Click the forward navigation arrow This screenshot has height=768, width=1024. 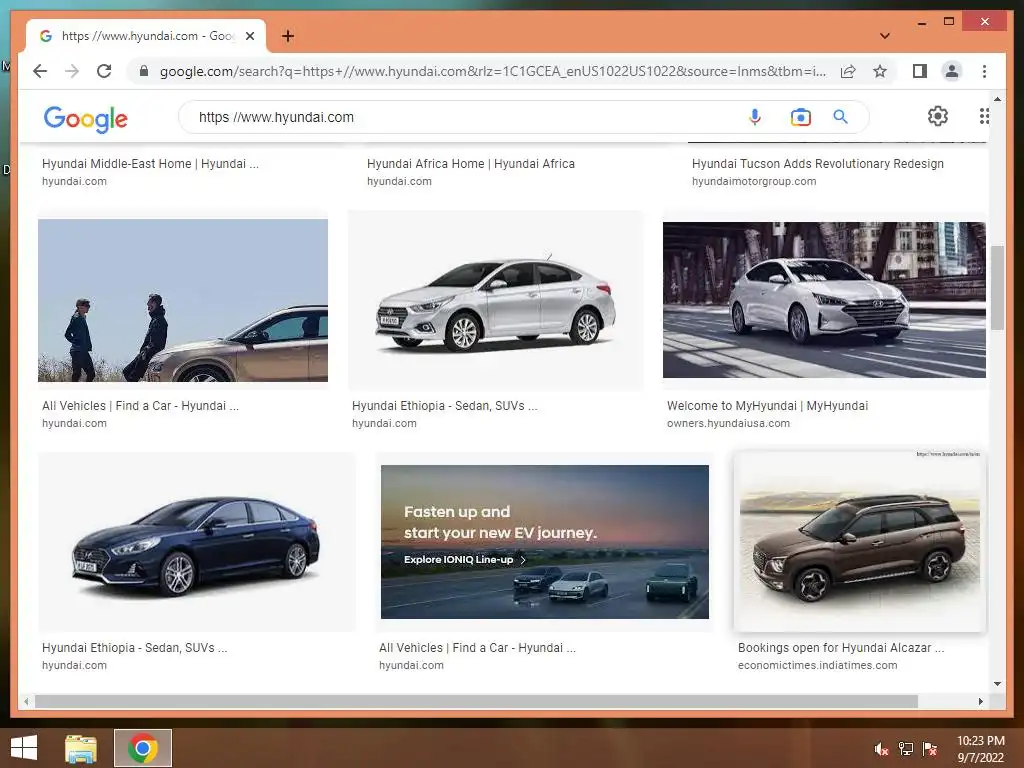72,71
